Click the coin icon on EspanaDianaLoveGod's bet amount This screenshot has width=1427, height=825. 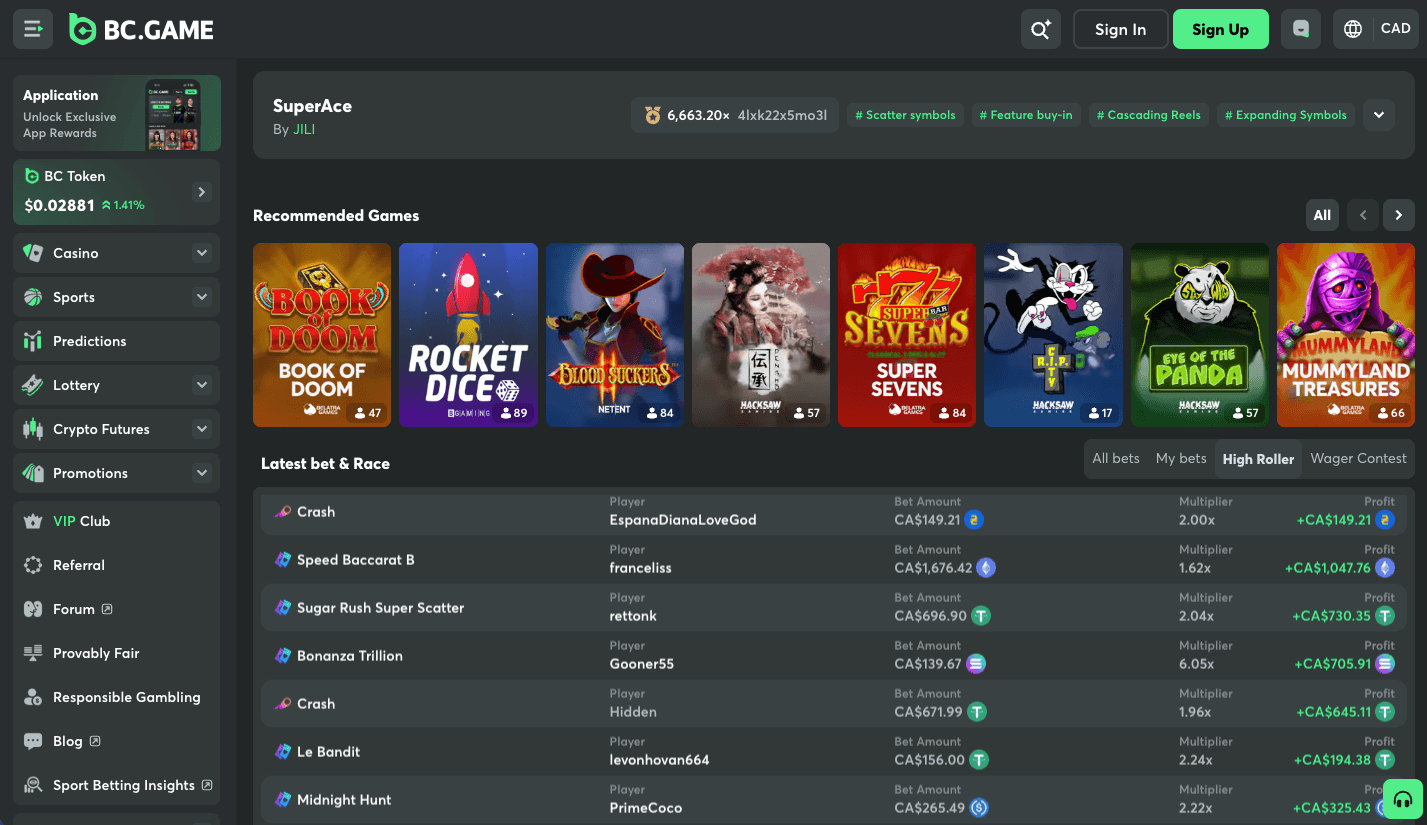(974, 520)
